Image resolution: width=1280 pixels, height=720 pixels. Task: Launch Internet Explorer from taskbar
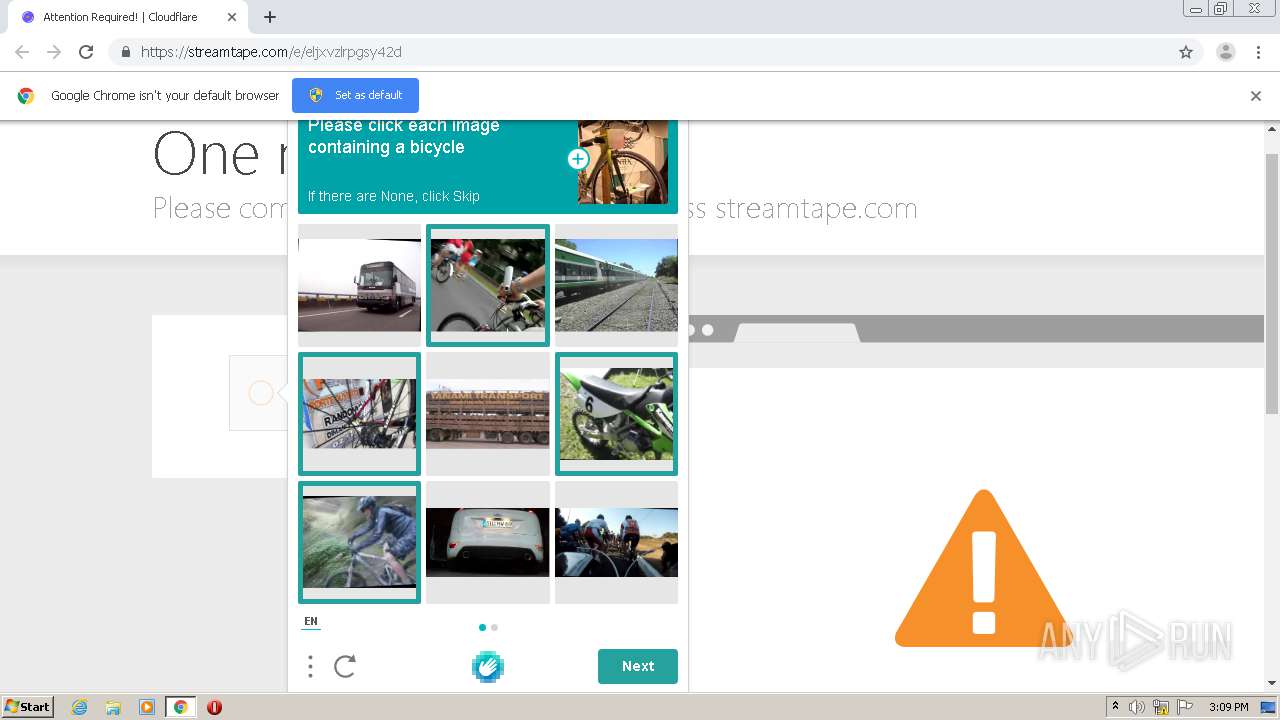coord(80,707)
